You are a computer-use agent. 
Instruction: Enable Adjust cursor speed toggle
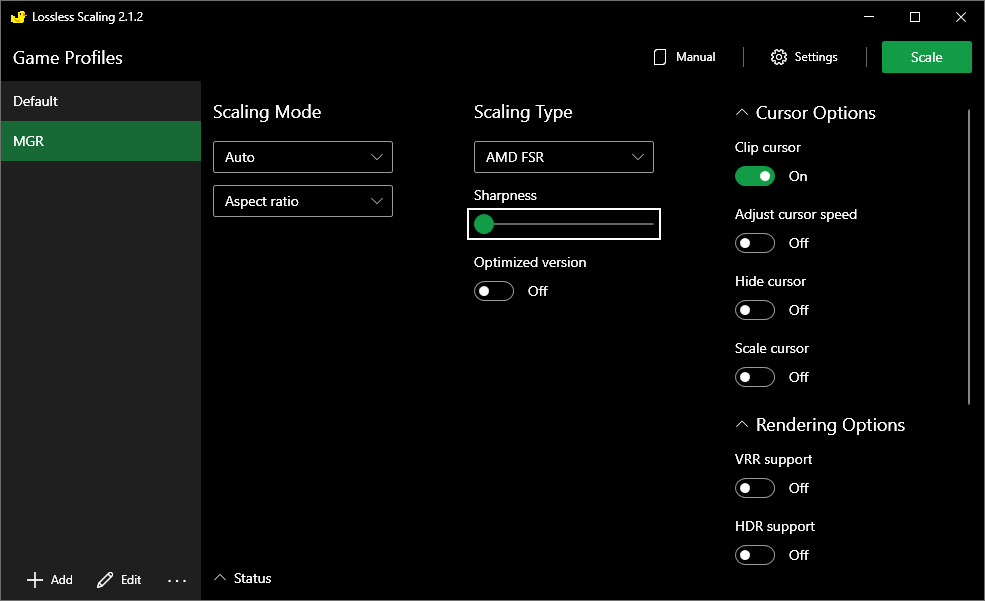point(755,243)
